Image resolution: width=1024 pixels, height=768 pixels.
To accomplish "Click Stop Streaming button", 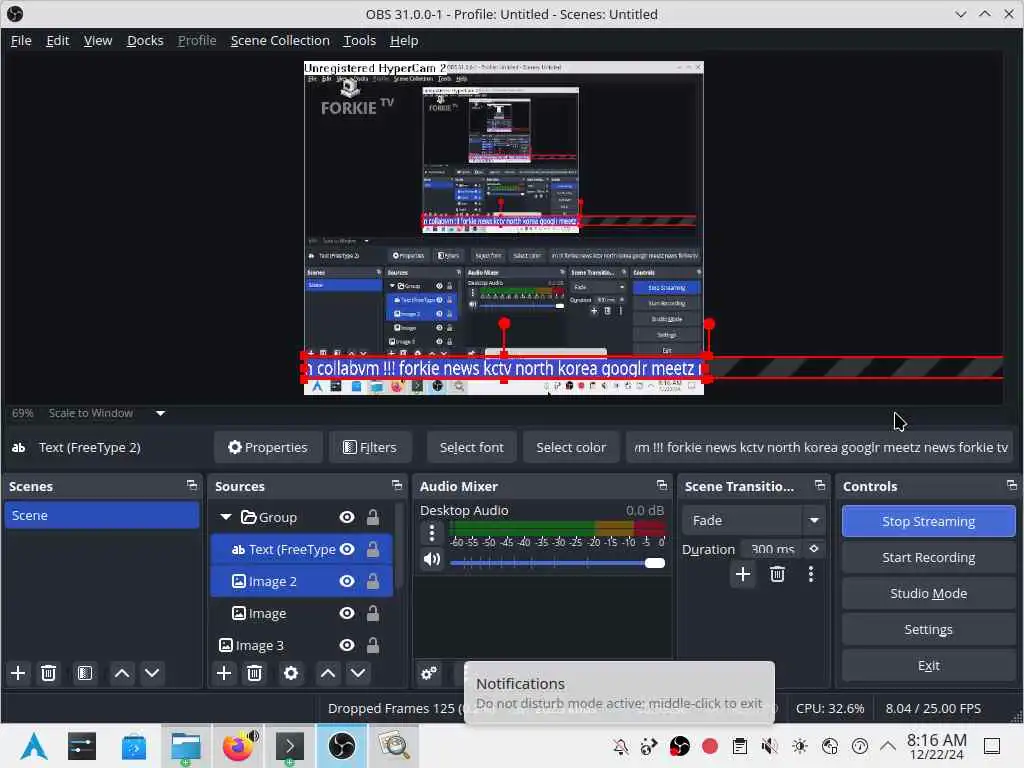I will (x=929, y=521).
